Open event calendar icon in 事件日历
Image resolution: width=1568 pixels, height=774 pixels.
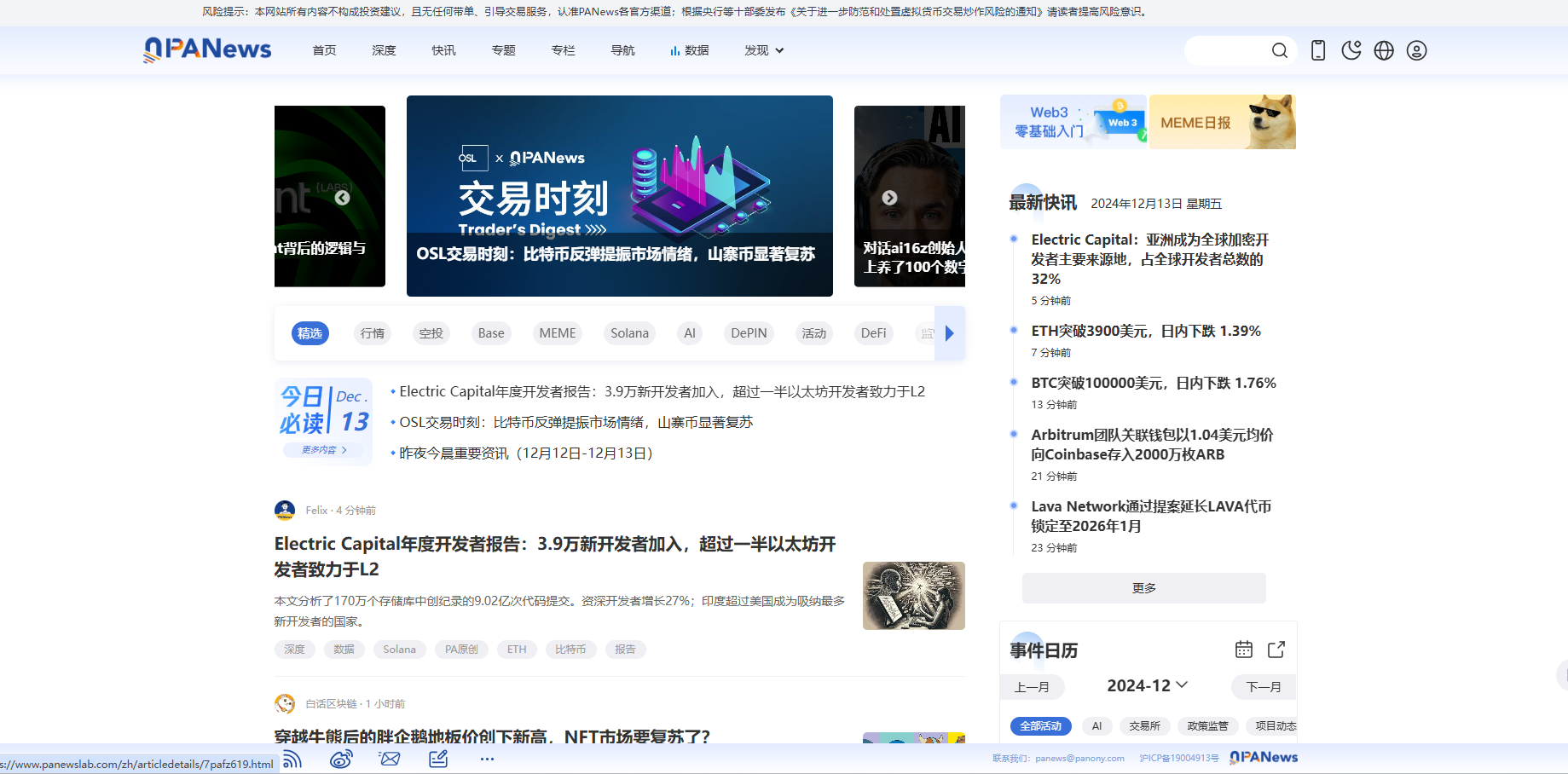pos(1244,650)
